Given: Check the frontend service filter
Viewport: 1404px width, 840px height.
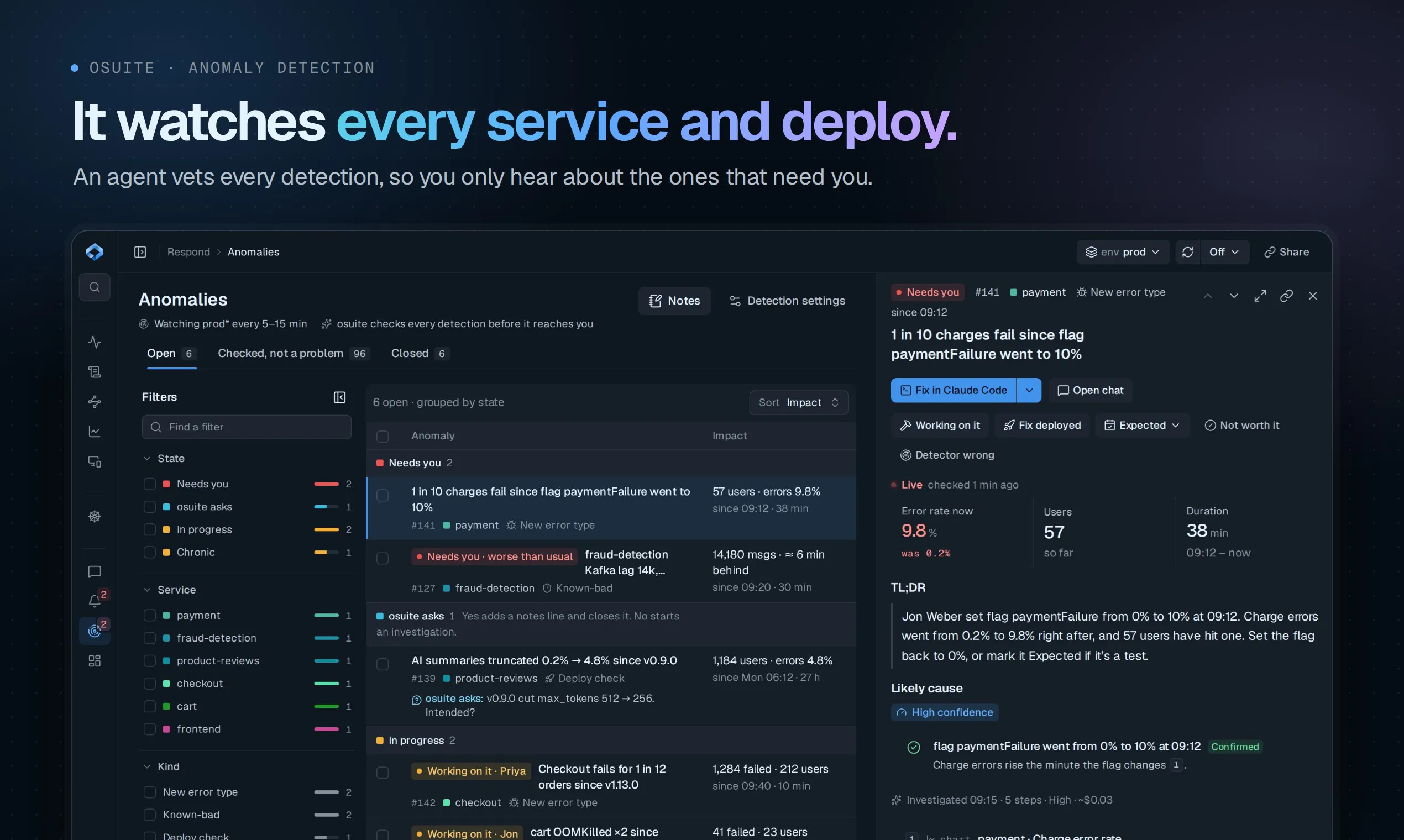Looking at the screenshot, I should pyautogui.click(x=149, y=729).
